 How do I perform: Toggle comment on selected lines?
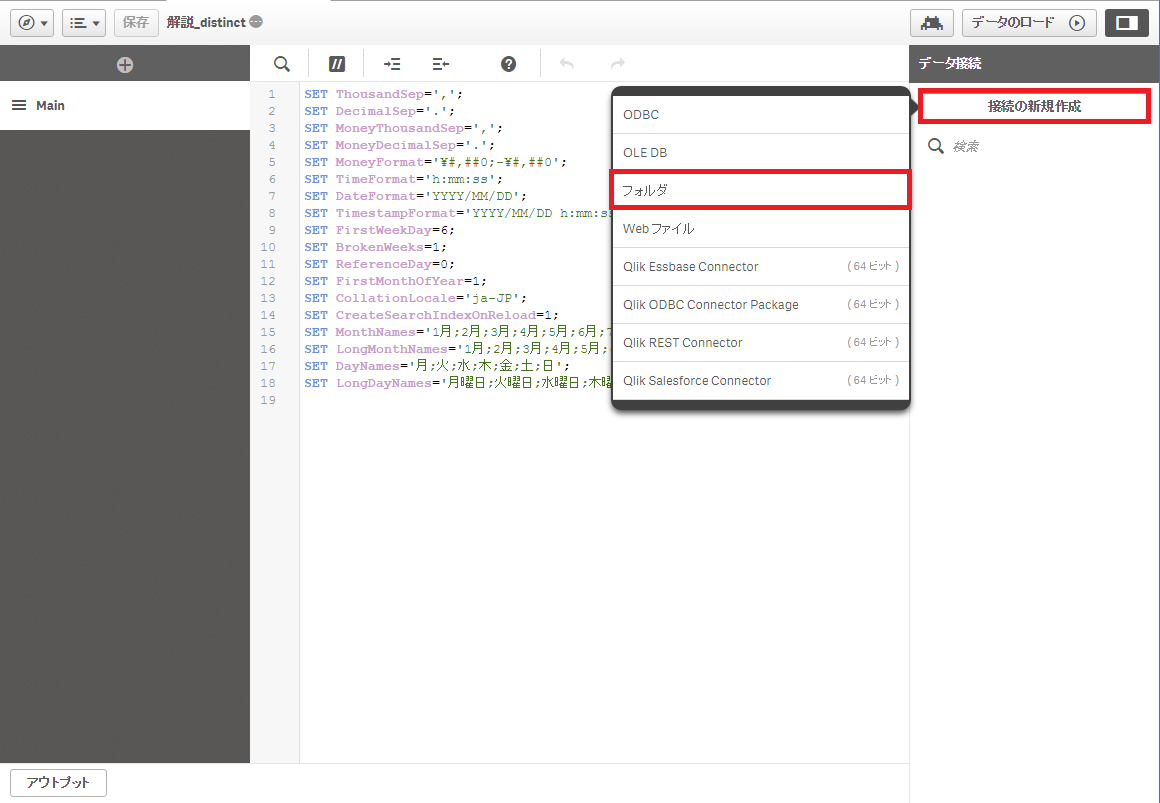point(337,64)
